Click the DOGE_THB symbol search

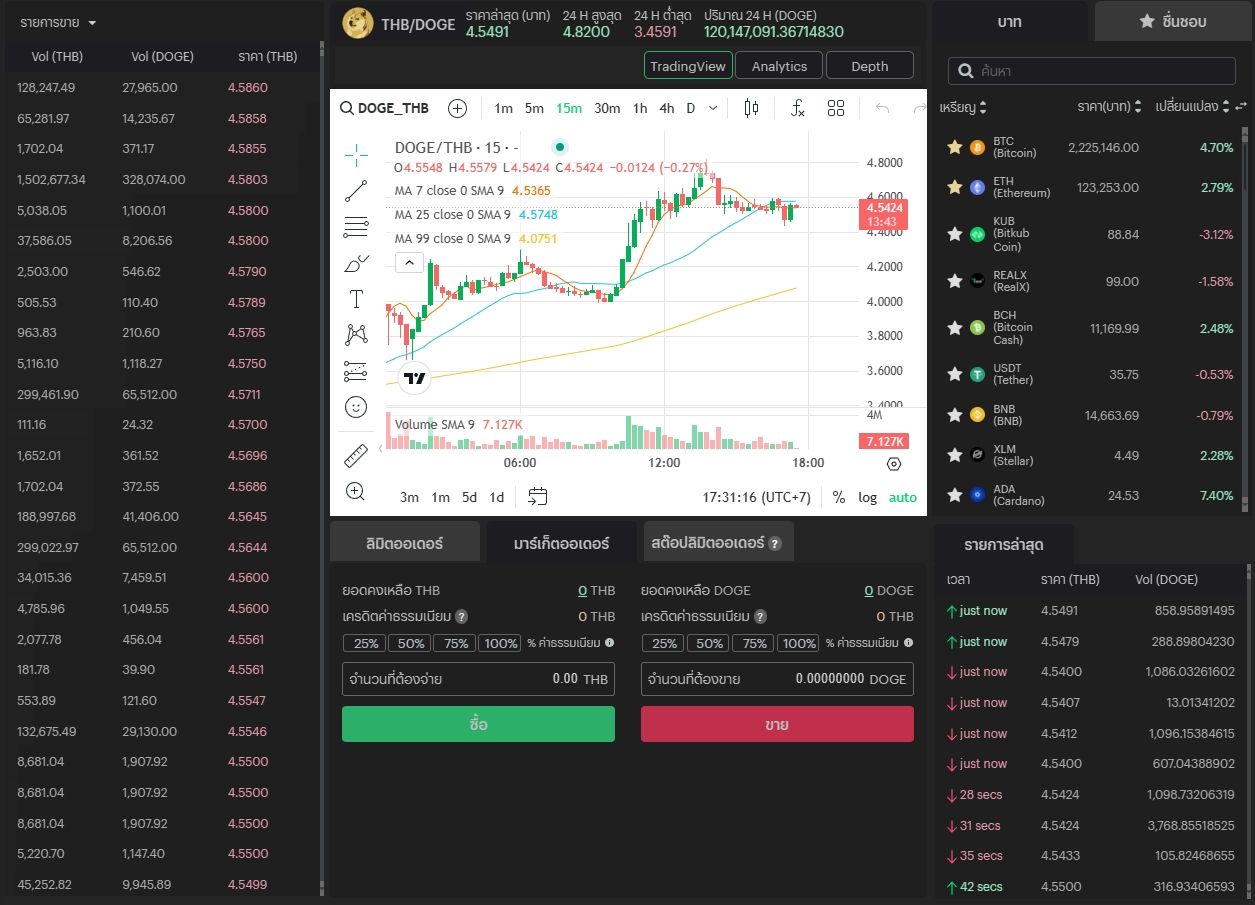point(384,108)
